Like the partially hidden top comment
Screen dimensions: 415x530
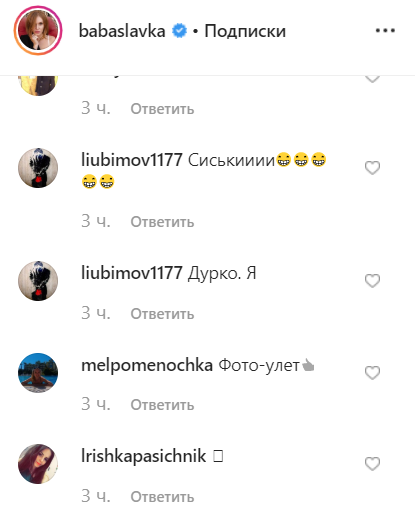click(x=372, y=79)
